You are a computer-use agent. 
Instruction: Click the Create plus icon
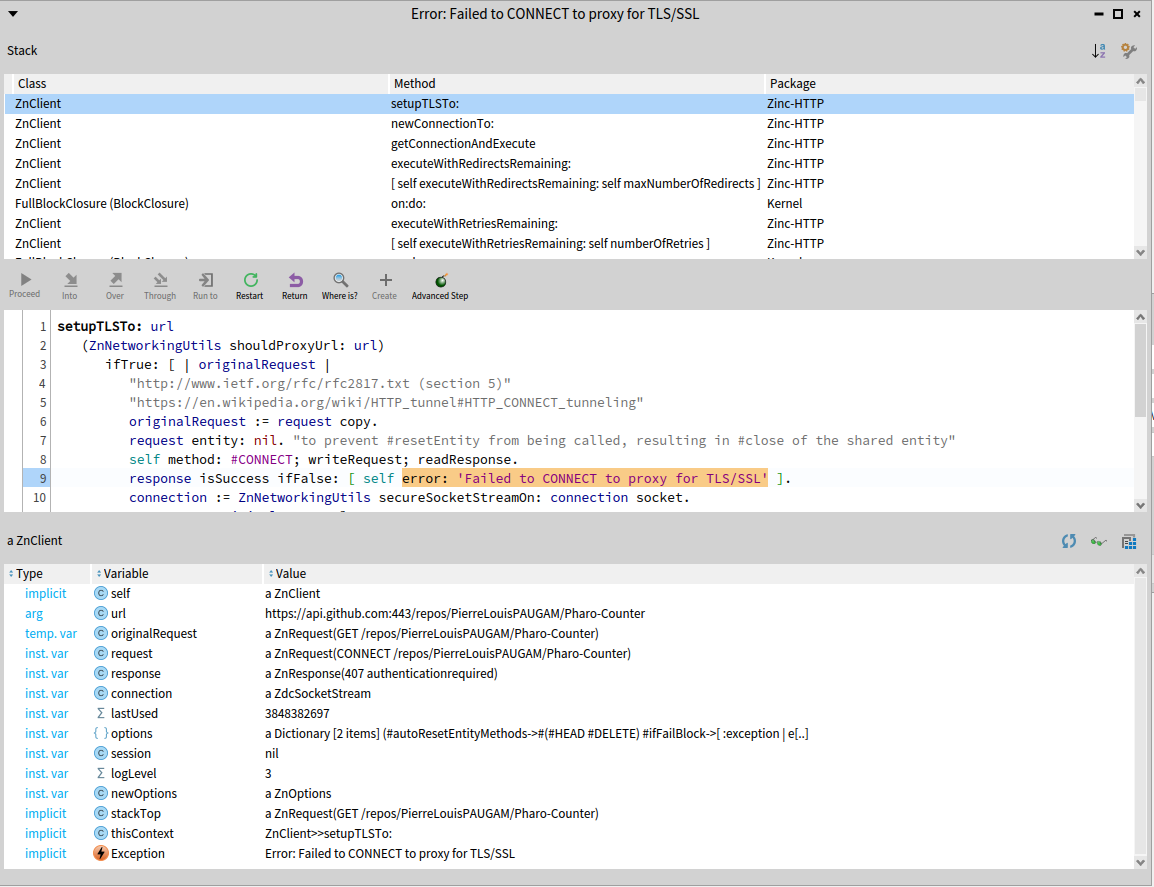click(386, 280)
